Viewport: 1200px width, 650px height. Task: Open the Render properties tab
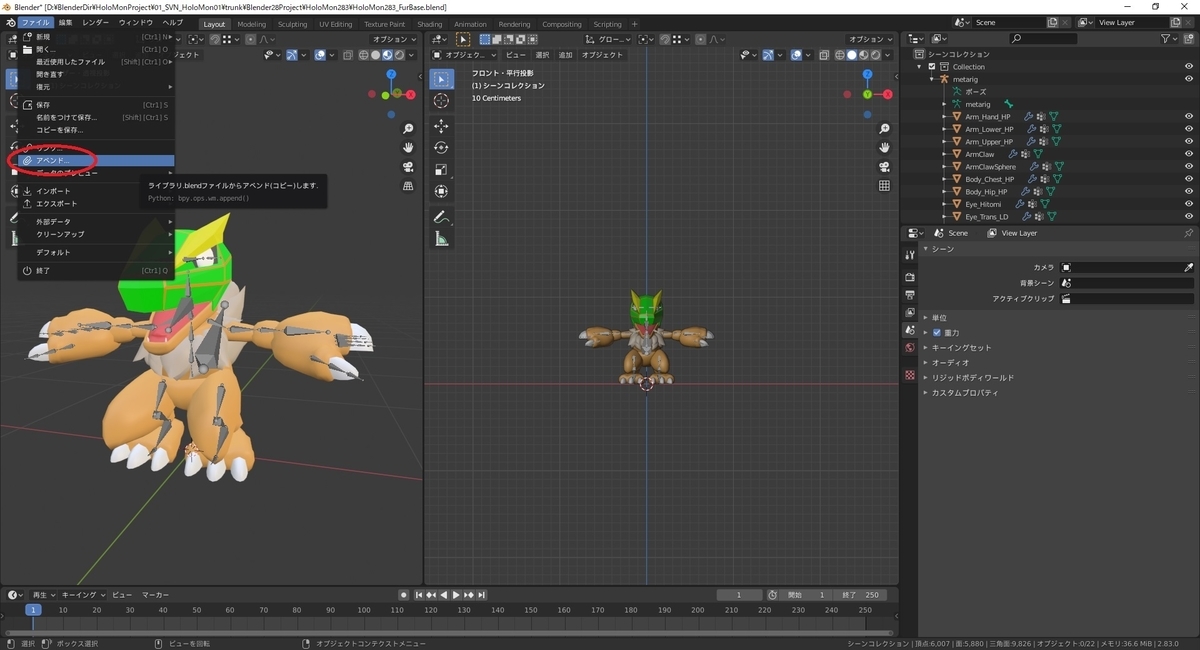pos(910,277)
